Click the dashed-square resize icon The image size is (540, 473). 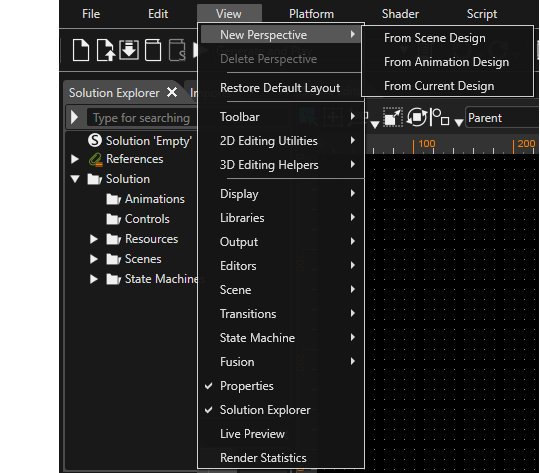pos(393,118)
